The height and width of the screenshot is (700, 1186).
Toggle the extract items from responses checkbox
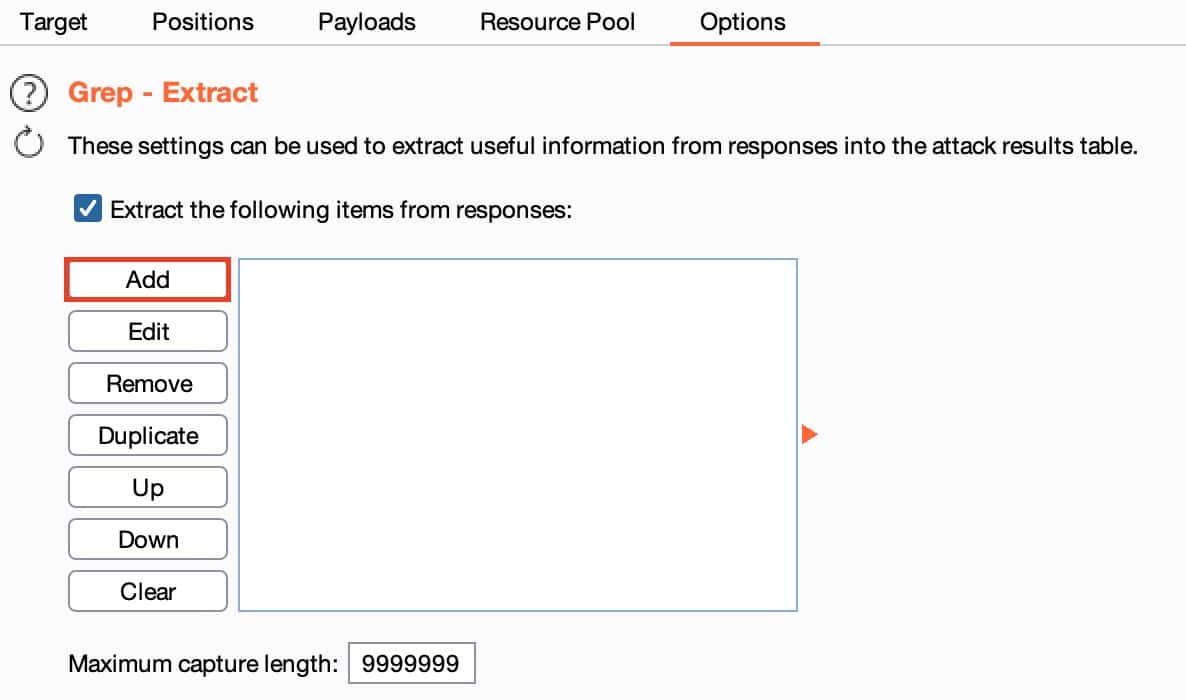(x=88, y=210)
